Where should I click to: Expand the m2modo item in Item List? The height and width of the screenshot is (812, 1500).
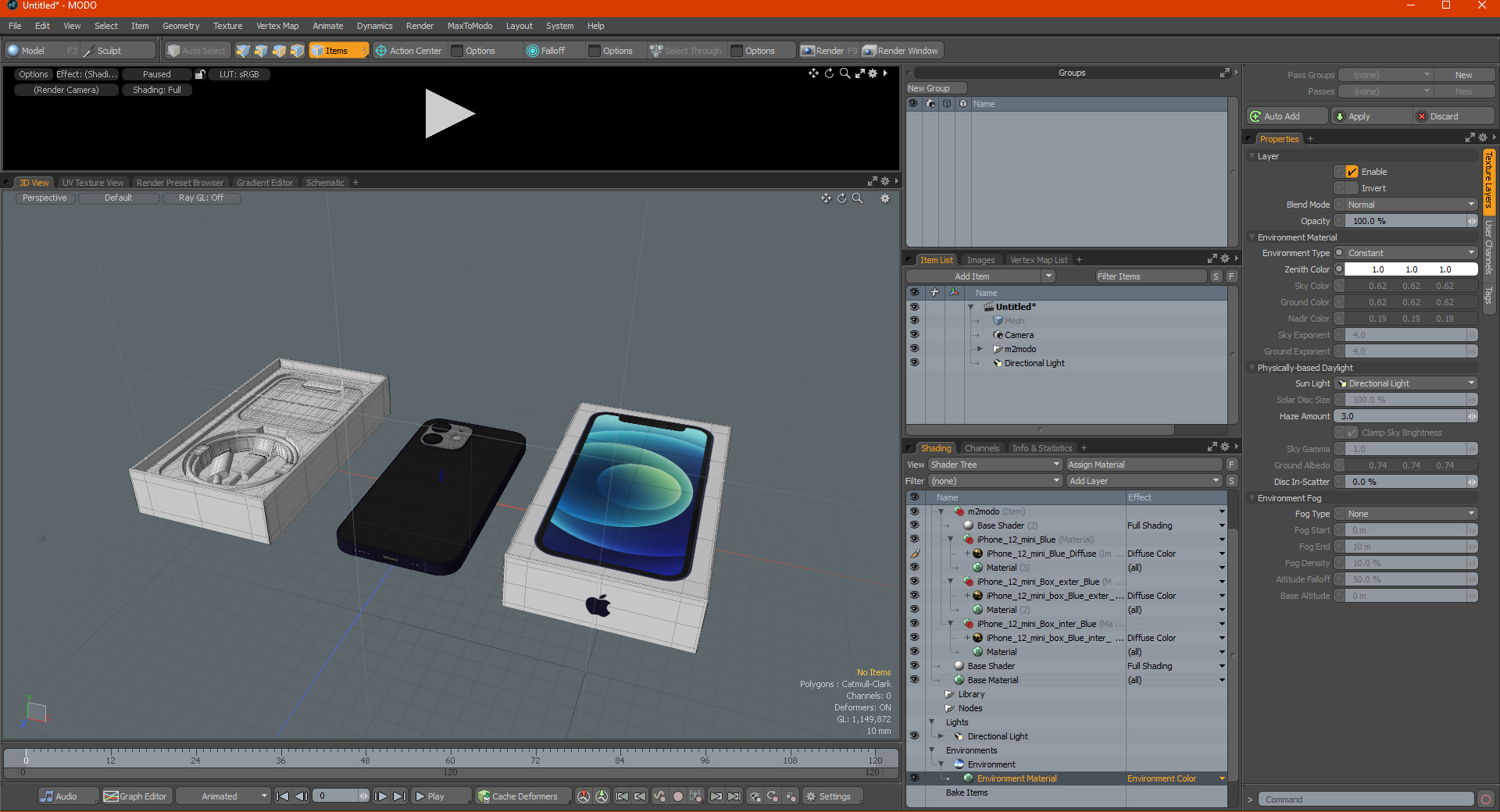[x=980, y=349]
